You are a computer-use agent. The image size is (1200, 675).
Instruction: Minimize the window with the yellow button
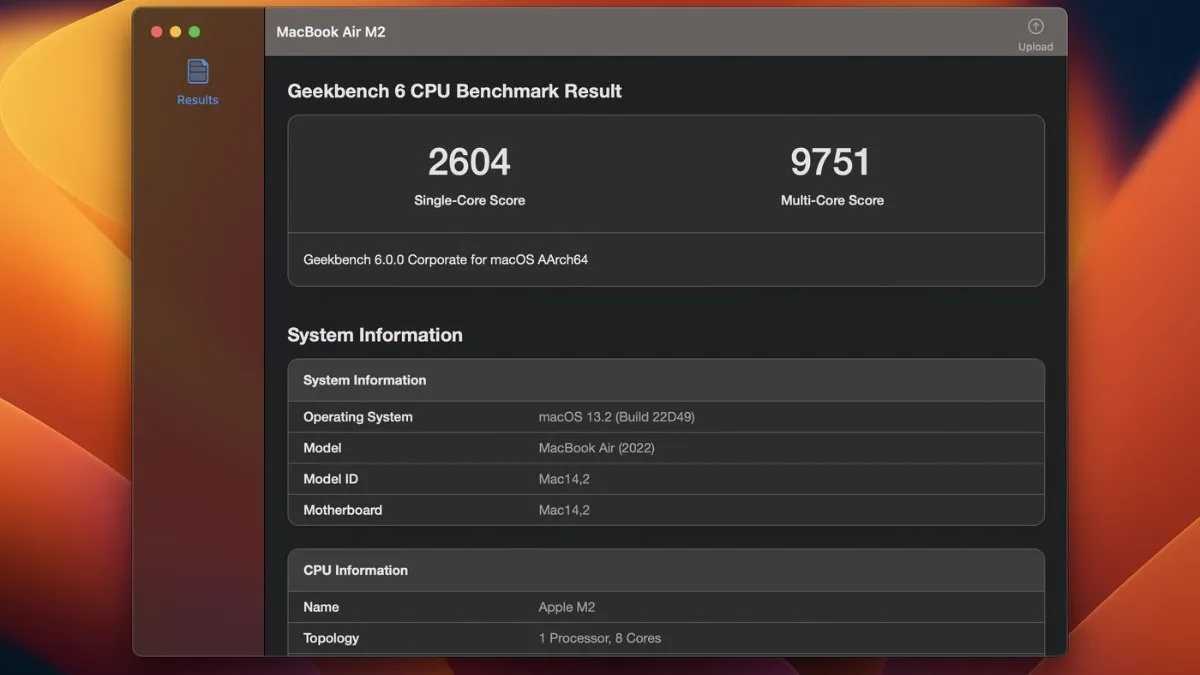point(176,32)
